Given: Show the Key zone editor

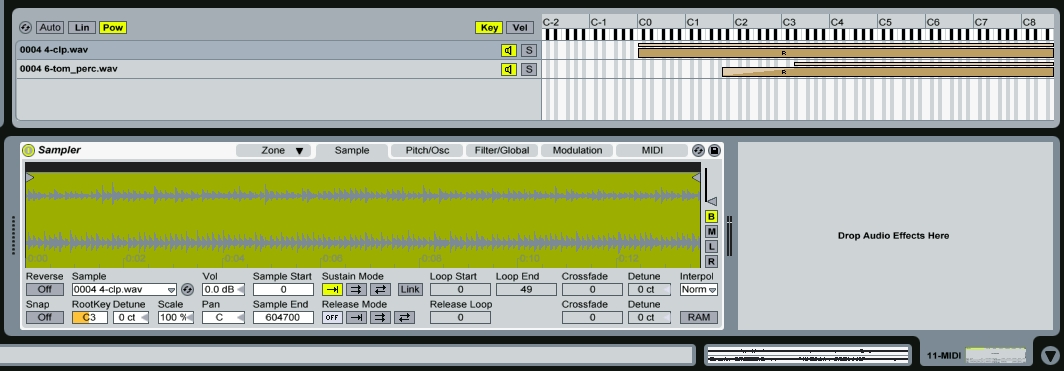Looking at the screenshot, I should tap(489, 28).
